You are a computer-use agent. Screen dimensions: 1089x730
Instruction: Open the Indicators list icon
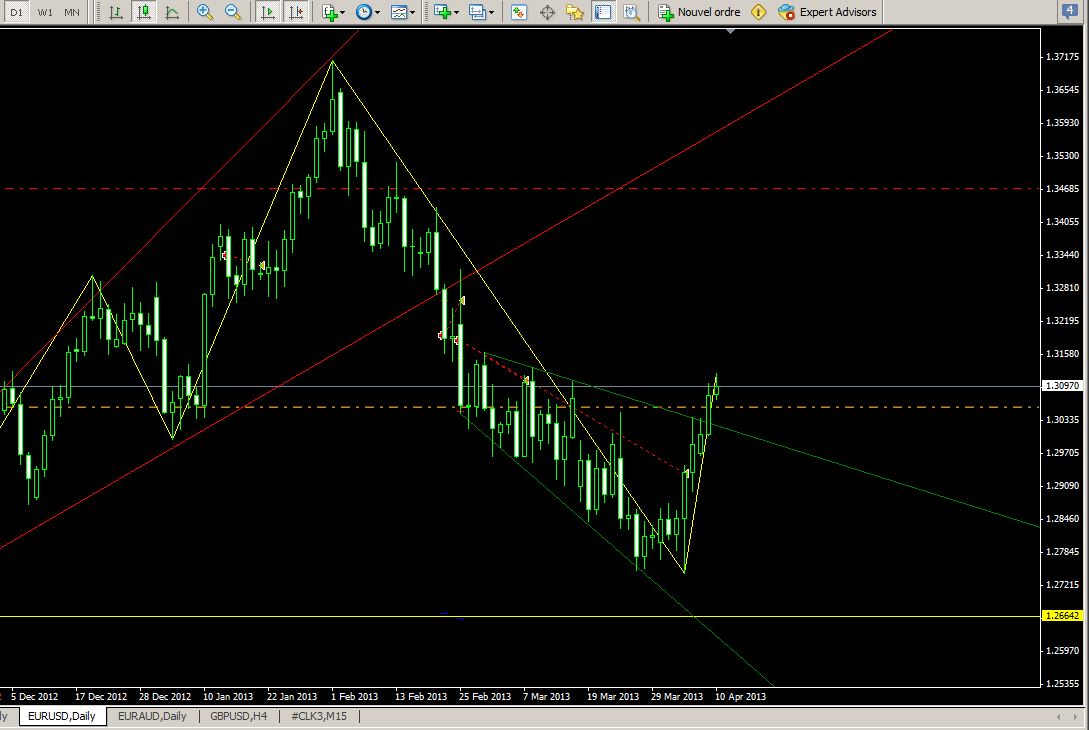coord(330,12)
